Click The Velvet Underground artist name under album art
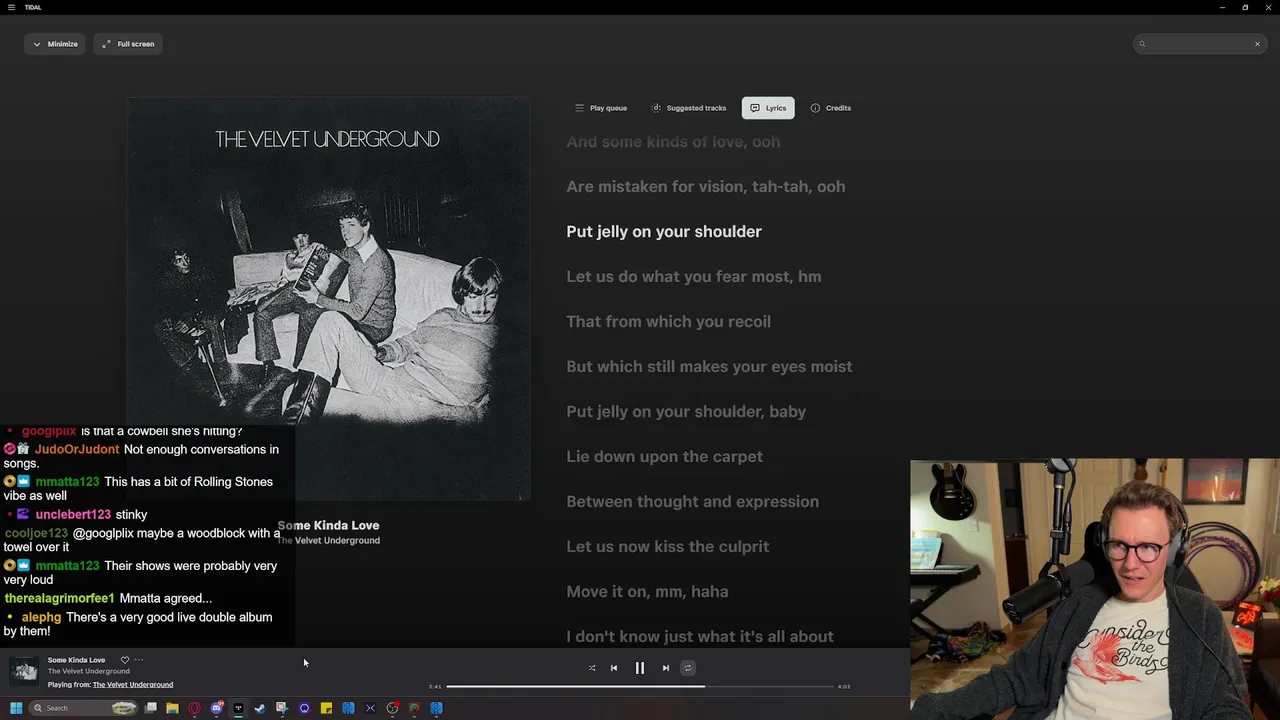The height and width of the screenshot is (720, 1280). [x=328, y=540]
